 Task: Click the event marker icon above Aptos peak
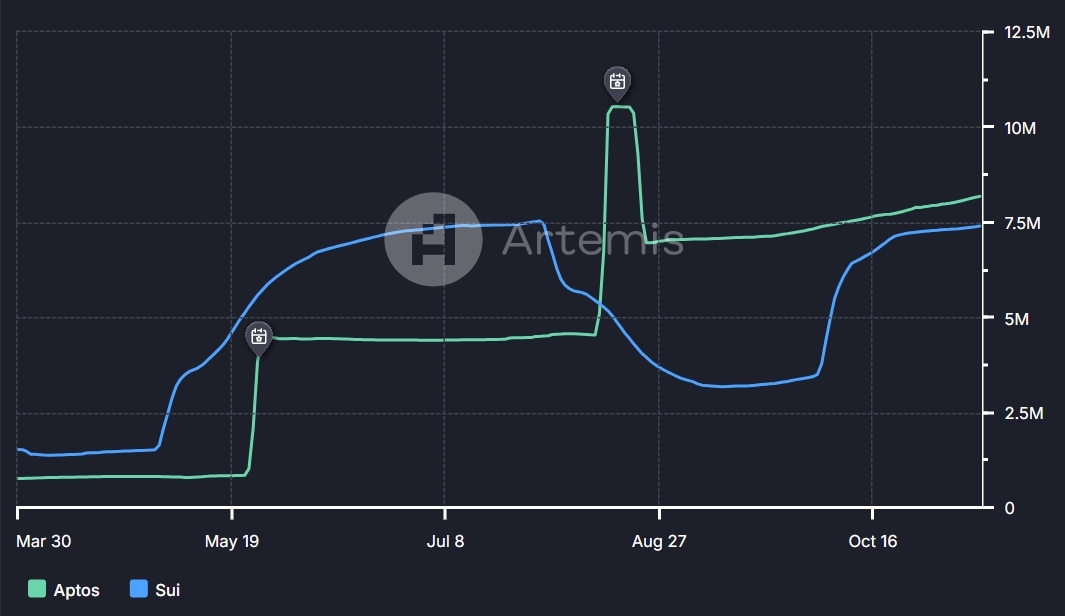tap(617, 83)
